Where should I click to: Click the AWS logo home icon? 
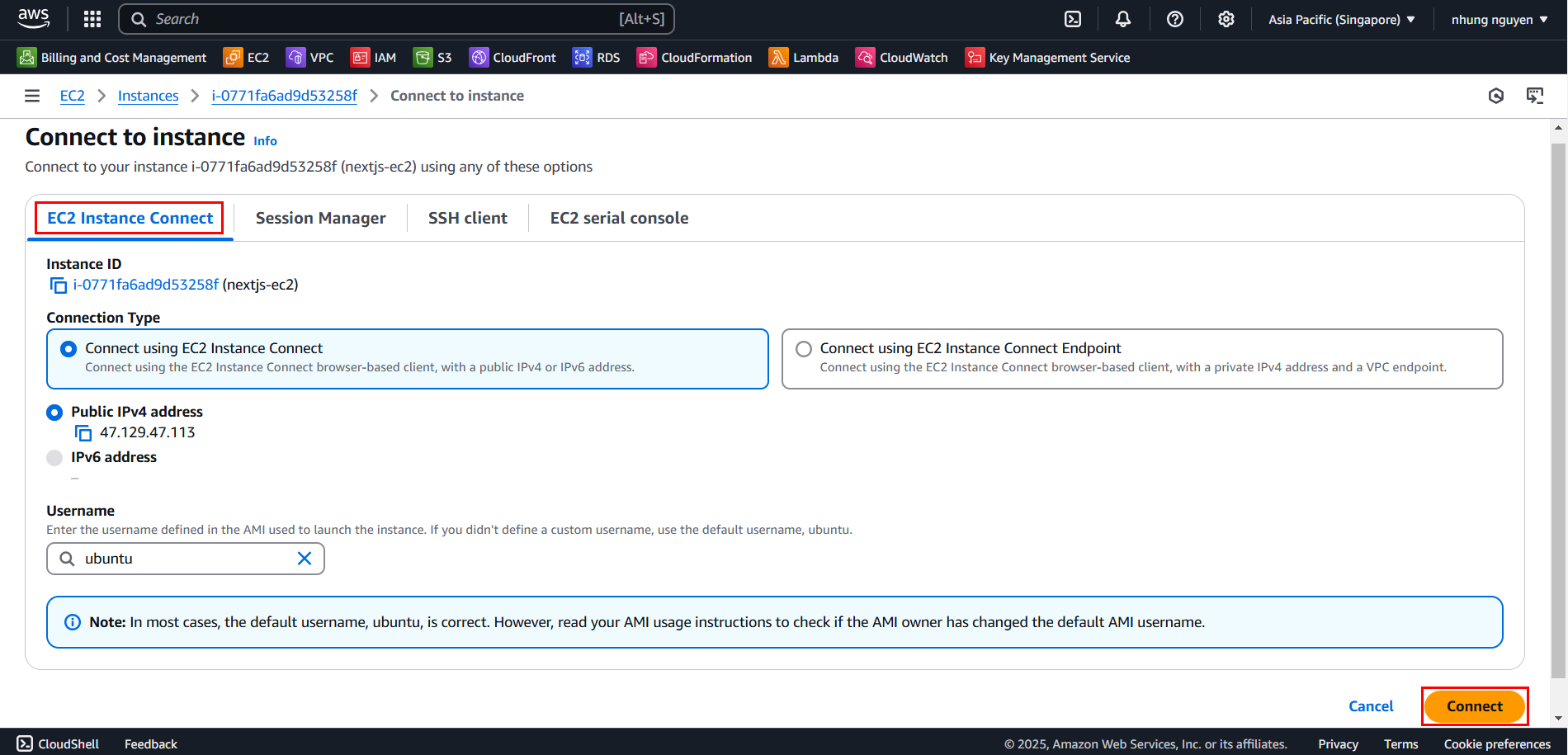[34, 18]
